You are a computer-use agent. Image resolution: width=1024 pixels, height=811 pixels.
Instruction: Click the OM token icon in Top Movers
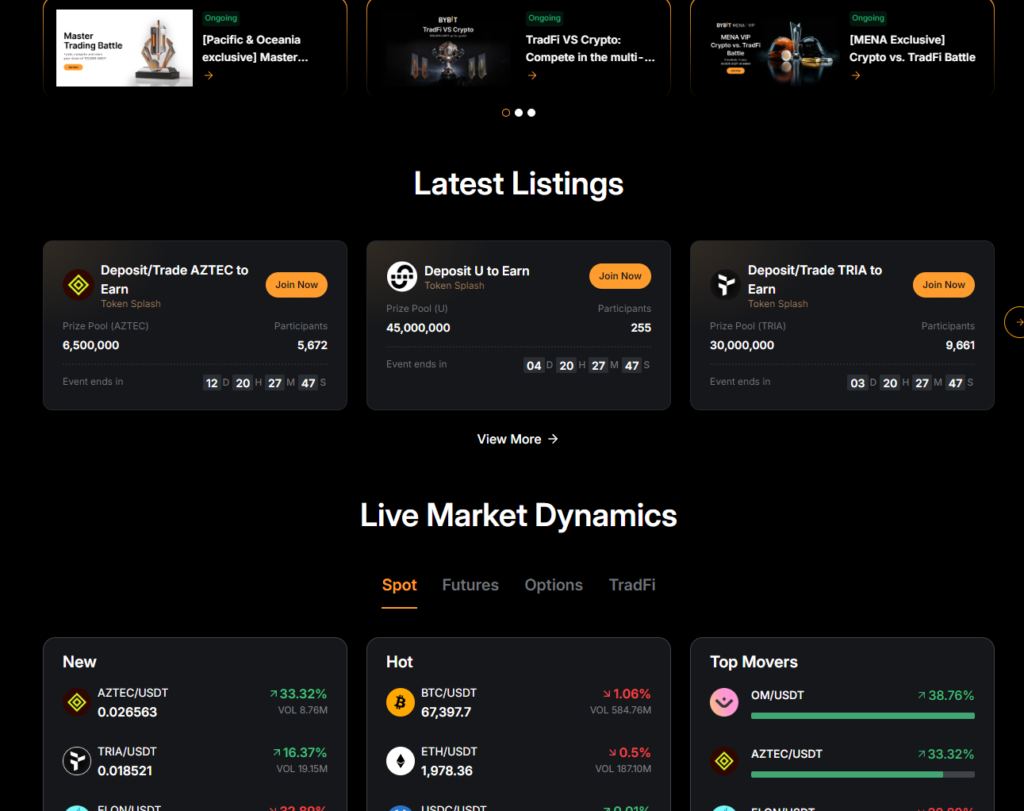click(724, 702)
